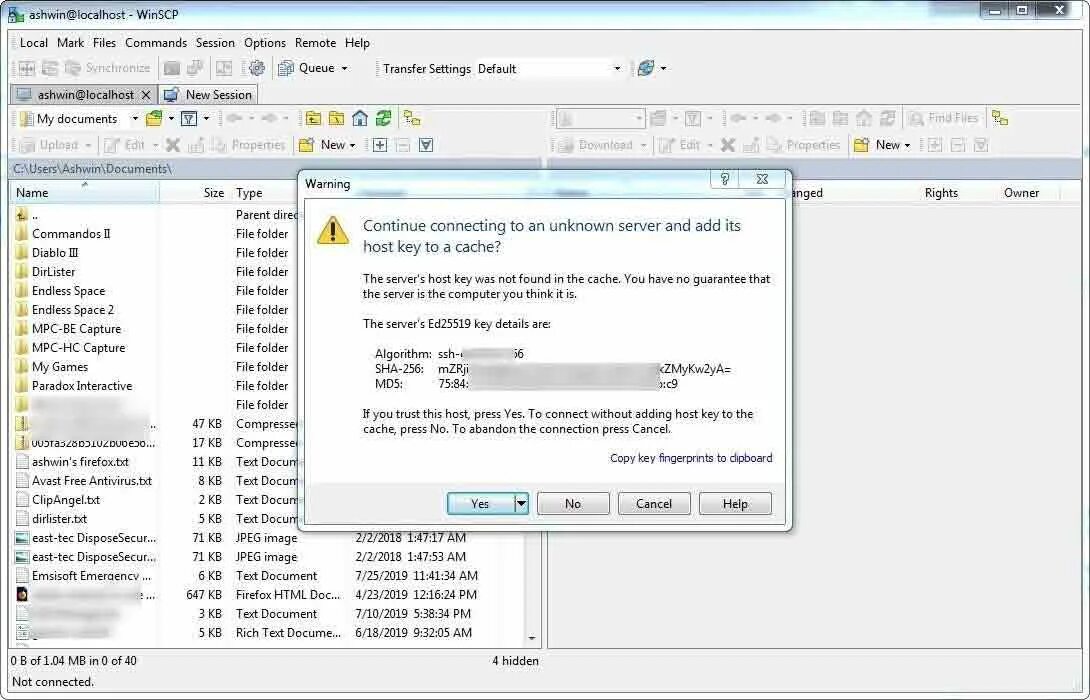The height and width of the screenshot is (700, 1090).
Task: Click the globe update icon in toolbar
Action: [646, 68]
